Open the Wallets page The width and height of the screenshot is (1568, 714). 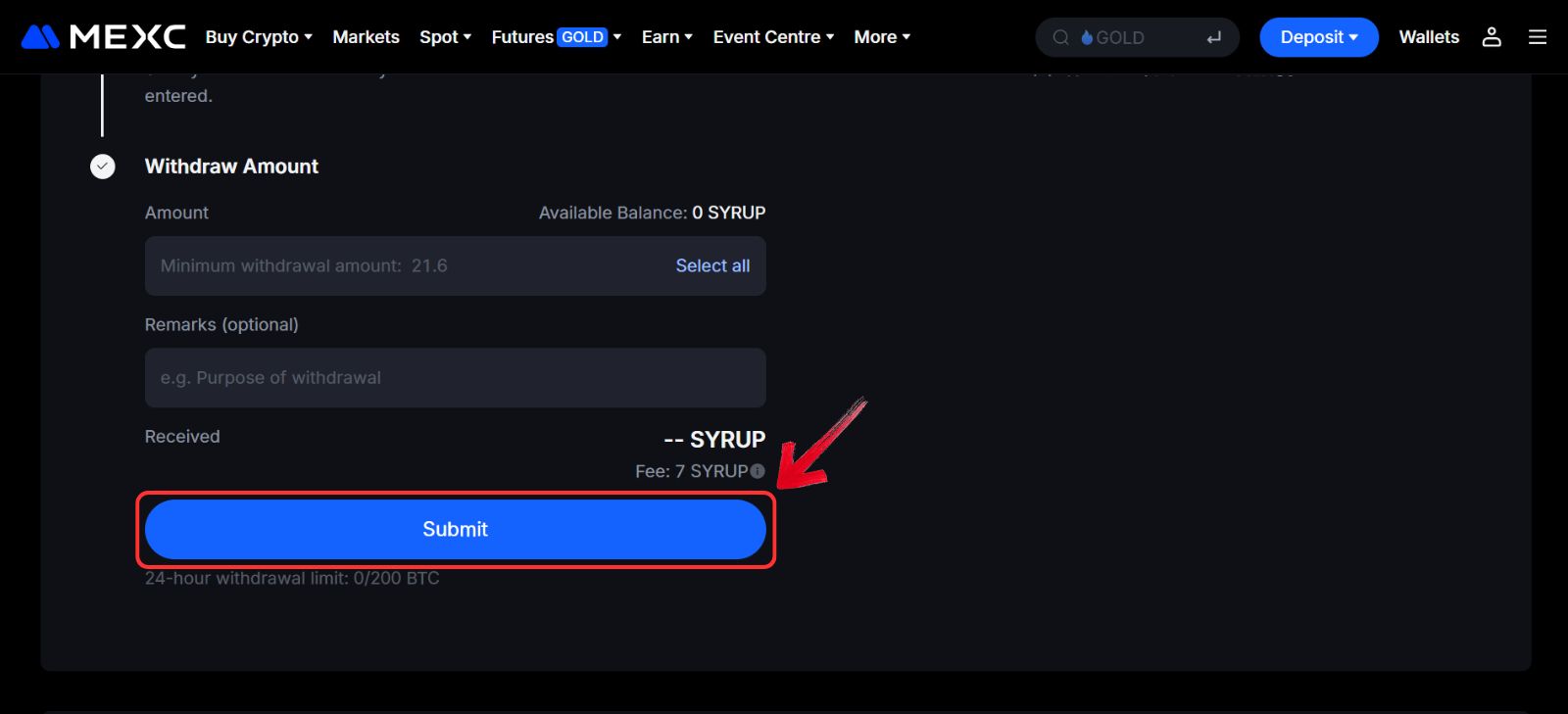pos(1428,37)
